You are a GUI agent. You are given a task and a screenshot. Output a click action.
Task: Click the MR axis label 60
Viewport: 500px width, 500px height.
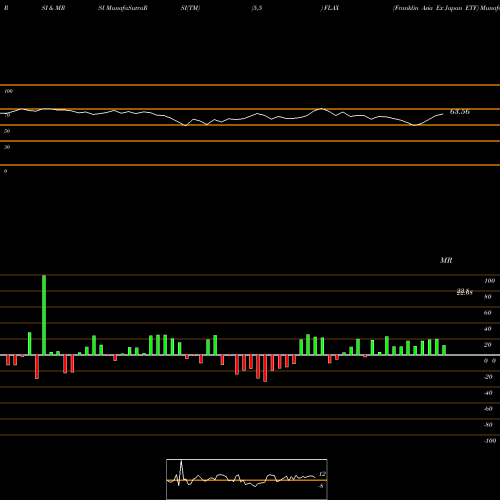click(488, 313)
